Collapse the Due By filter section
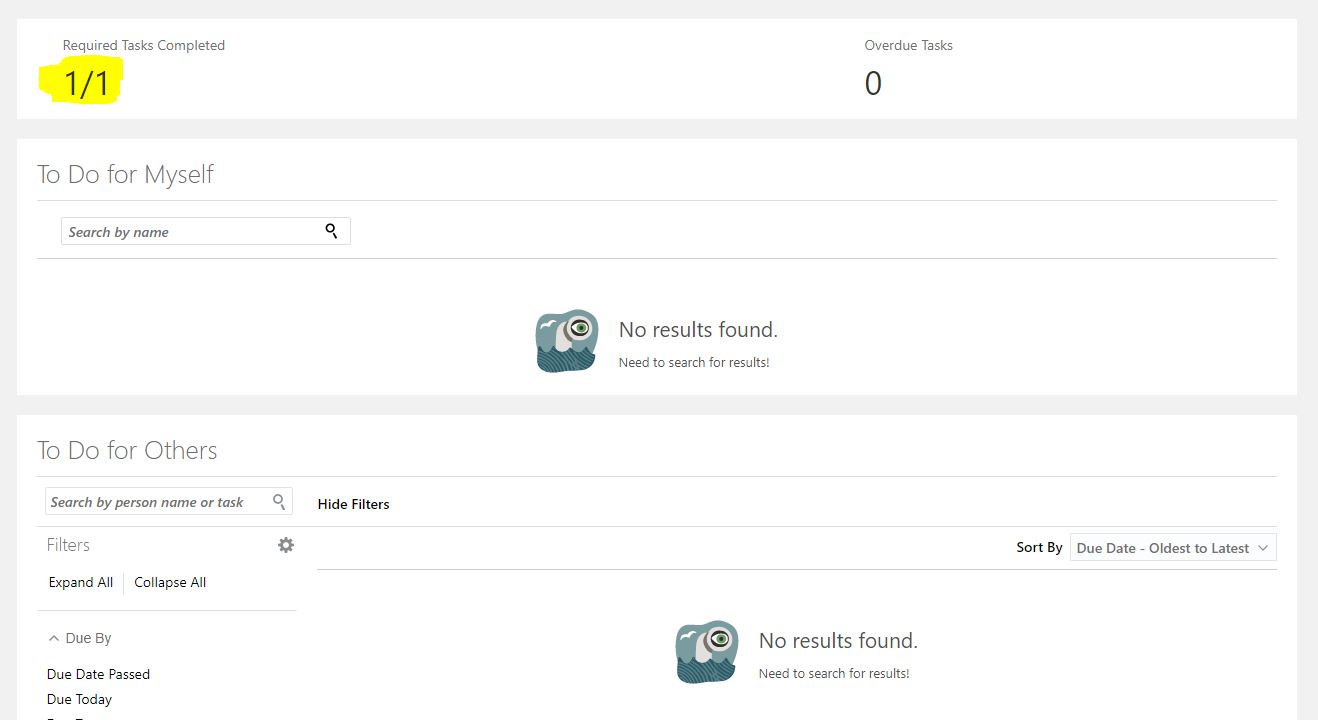The height and width of the screenshot is (720, 1318). 53,637
